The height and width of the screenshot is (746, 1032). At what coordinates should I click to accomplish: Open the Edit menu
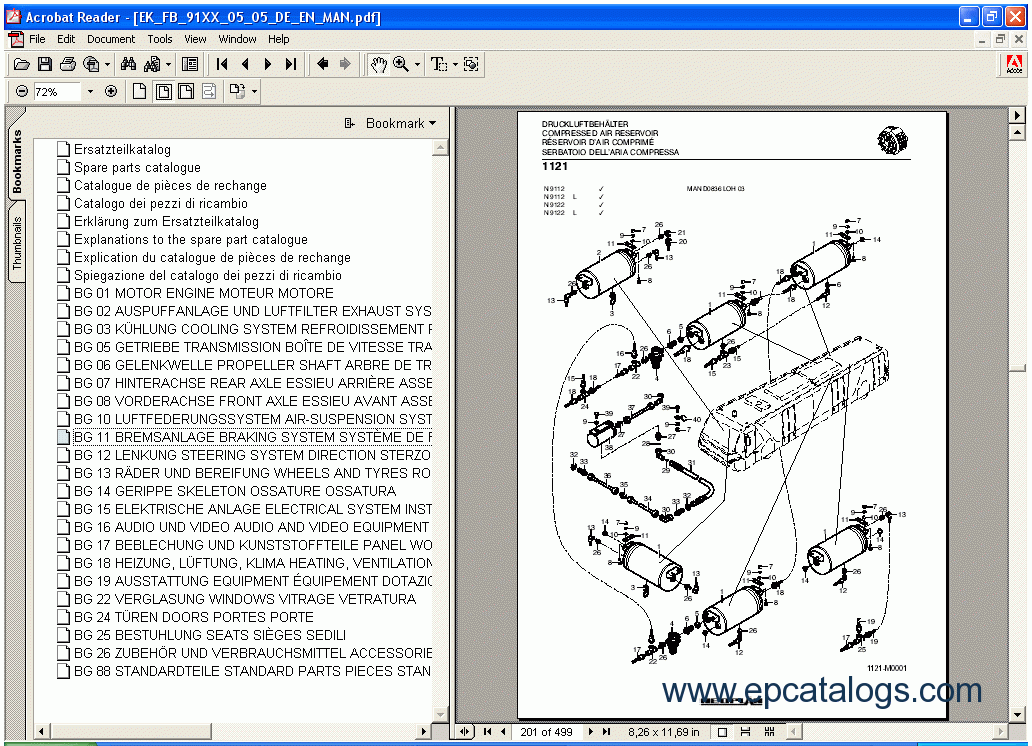(x=66, y=40)
